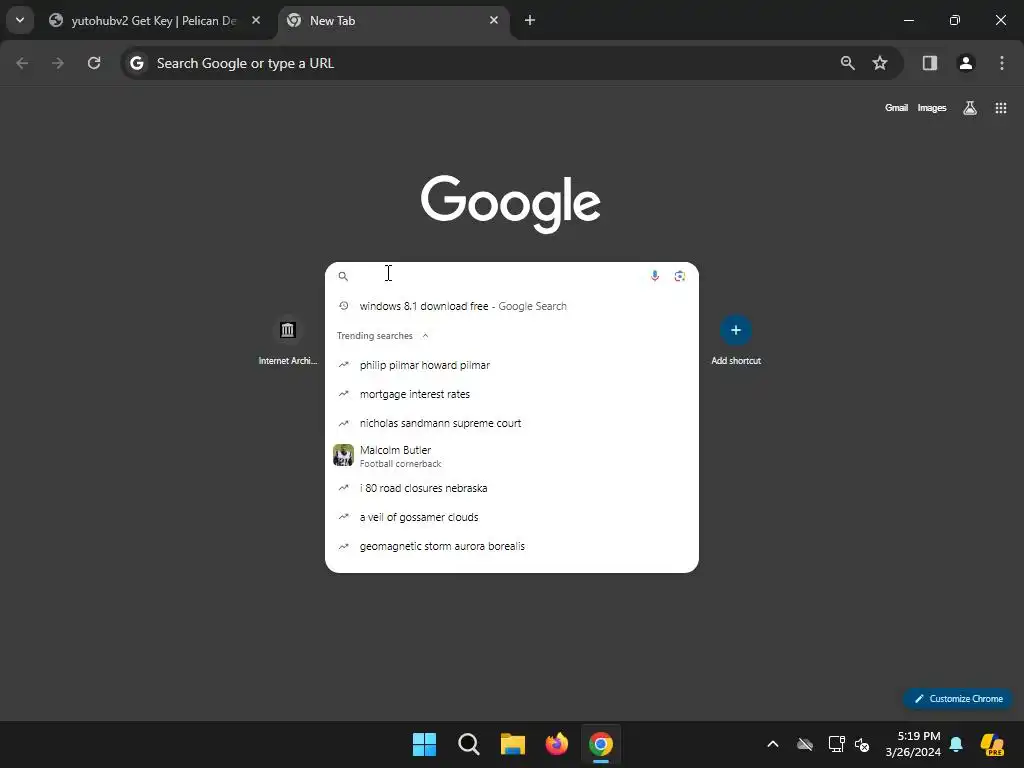Close the New Tab tab
This screenshot has height=768, width=1024.
coord(494,20)
